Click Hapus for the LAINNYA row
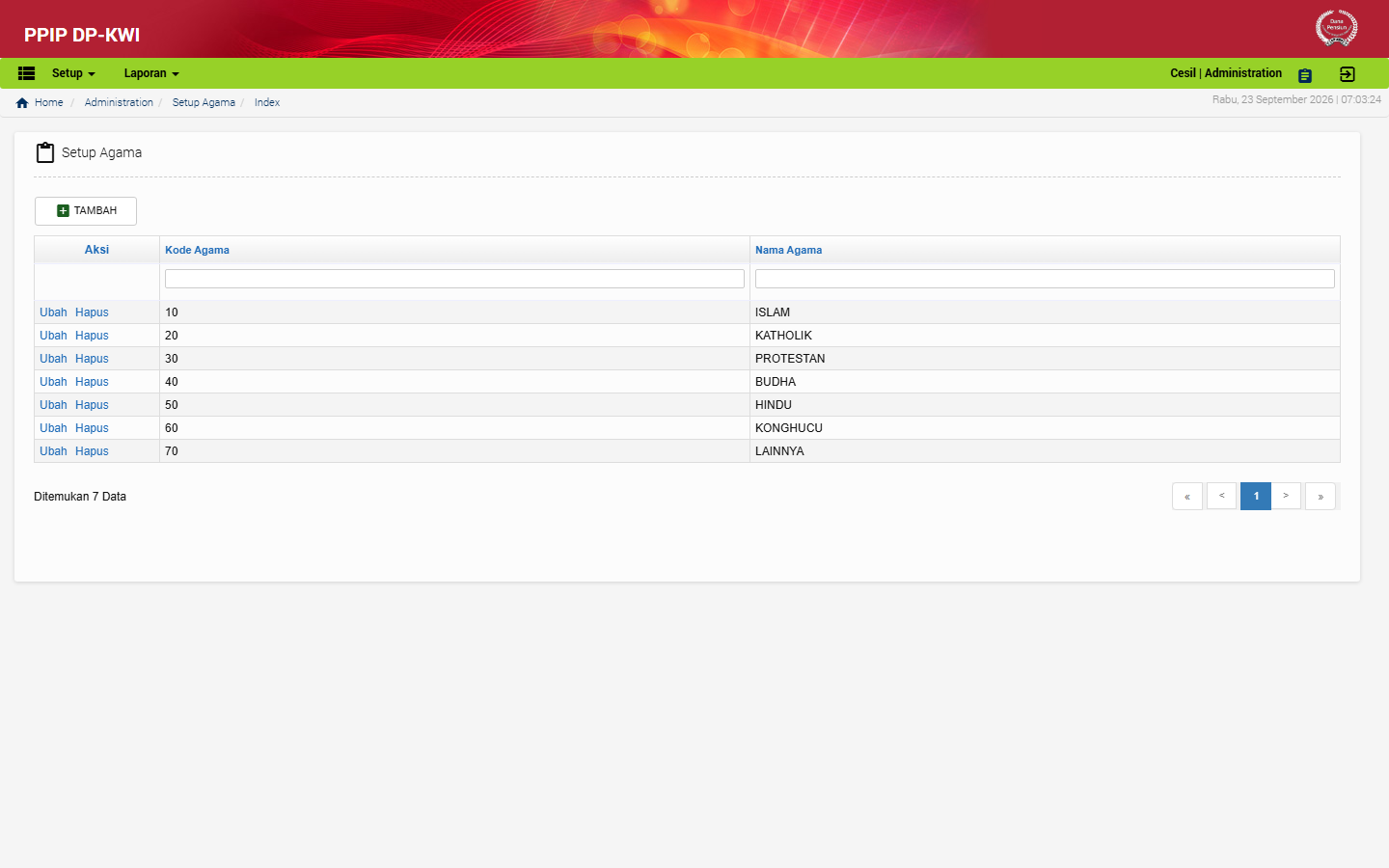The width and height of the screenshot is (1389, 868). click(92, 451)
